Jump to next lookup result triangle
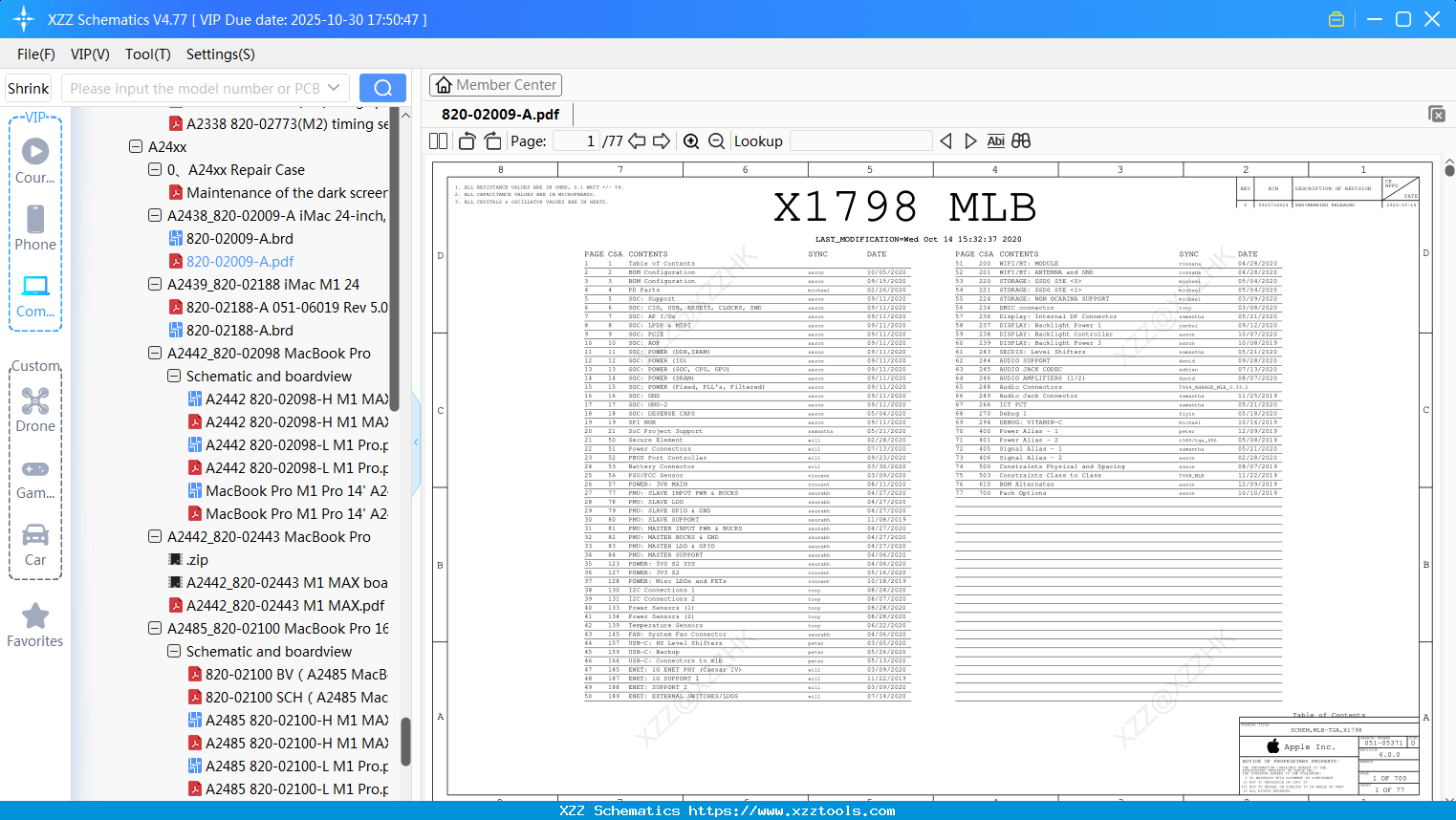1456x820 pixels. 970,141
